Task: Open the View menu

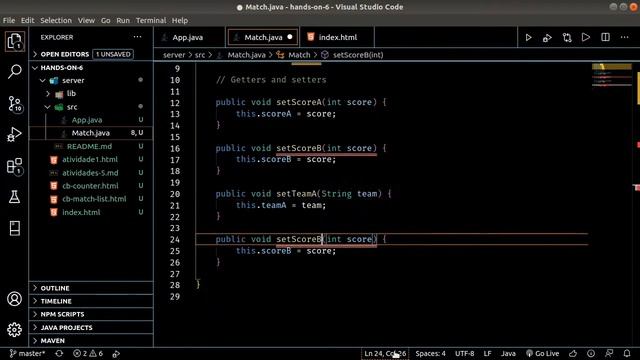Action: tap(86, 20)
